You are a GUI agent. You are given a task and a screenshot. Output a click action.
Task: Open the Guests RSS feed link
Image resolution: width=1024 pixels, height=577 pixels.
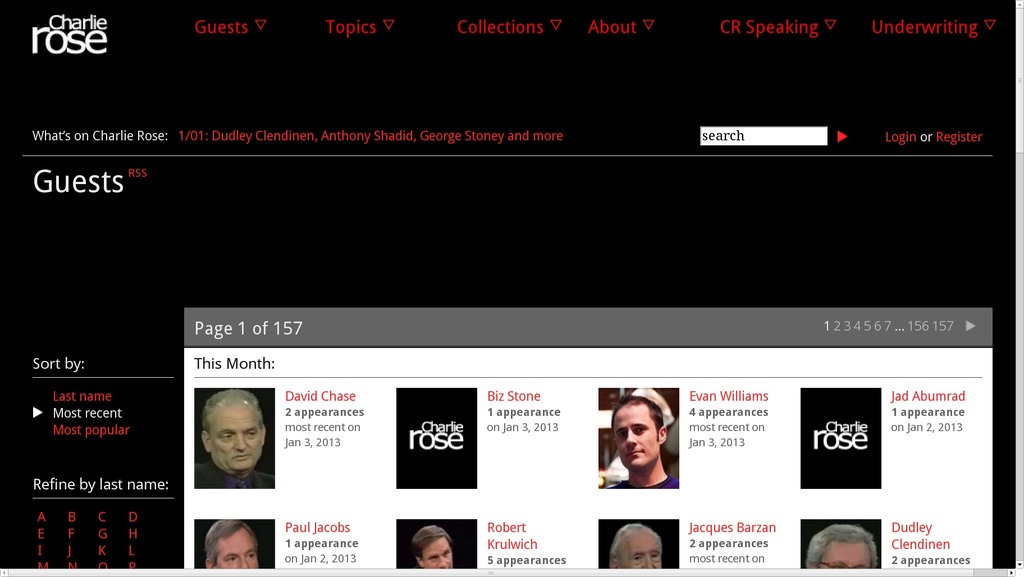tap(137, 173)
